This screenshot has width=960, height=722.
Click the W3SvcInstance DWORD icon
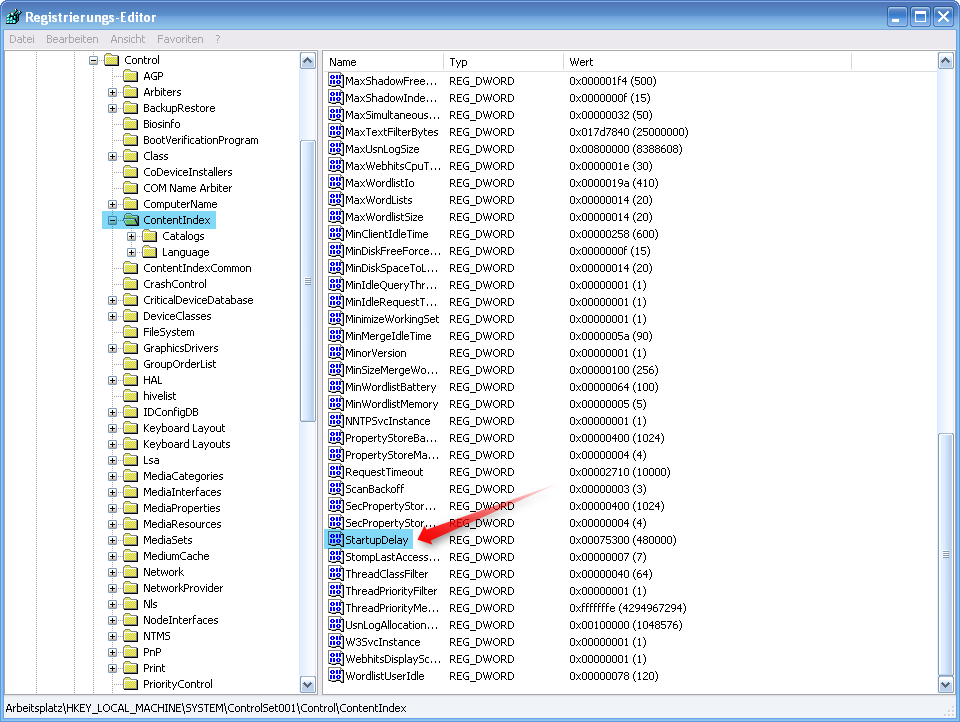click(336, 641)
